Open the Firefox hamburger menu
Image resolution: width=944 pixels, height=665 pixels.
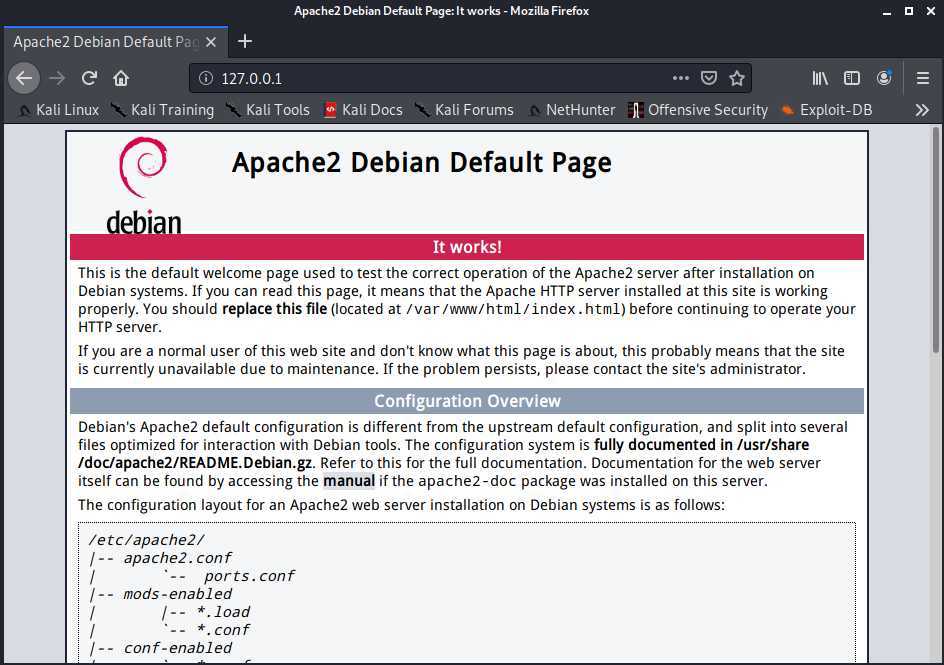(922, 78)
